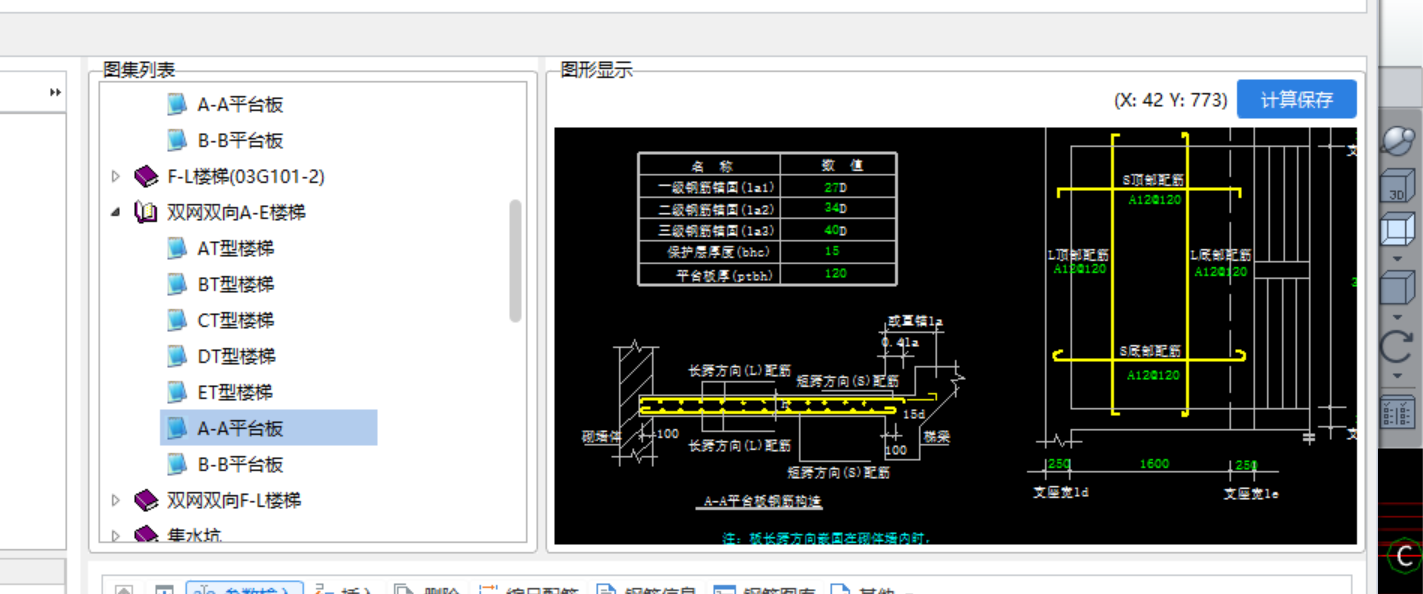Click the green hexagon C icon

coord(1406,556)
